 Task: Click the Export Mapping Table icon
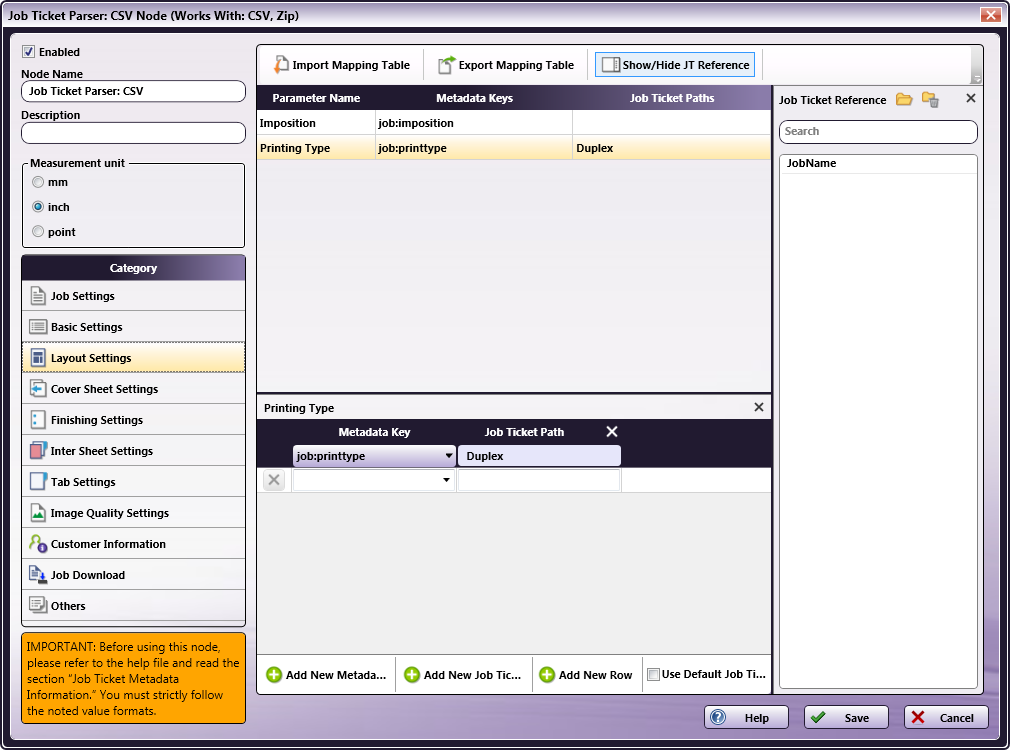(x=446, y=64)
